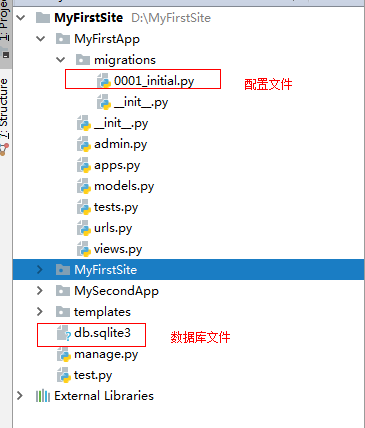This screenshot has width=365, height=428.
Task: Click the models.py Python file icon
Action: pos(84,186)
